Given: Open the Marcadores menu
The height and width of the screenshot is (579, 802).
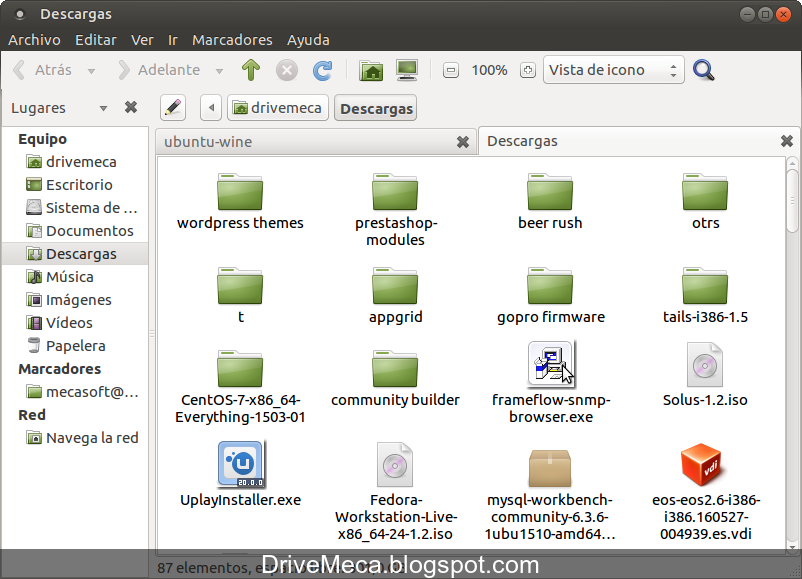Looking at the screenshot, I should [x=232, y=40].
